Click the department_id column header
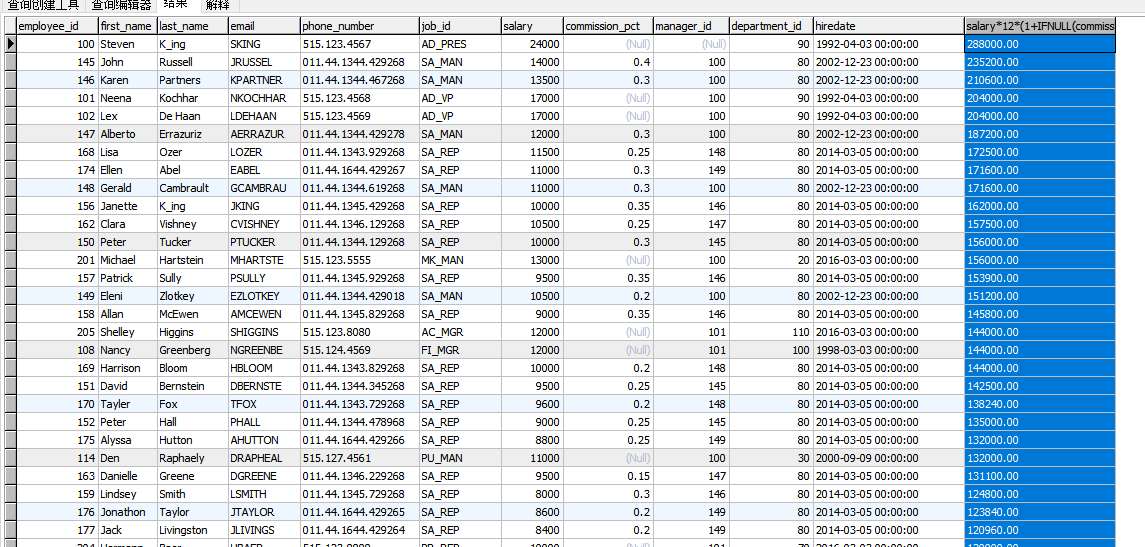 [771, 26]
